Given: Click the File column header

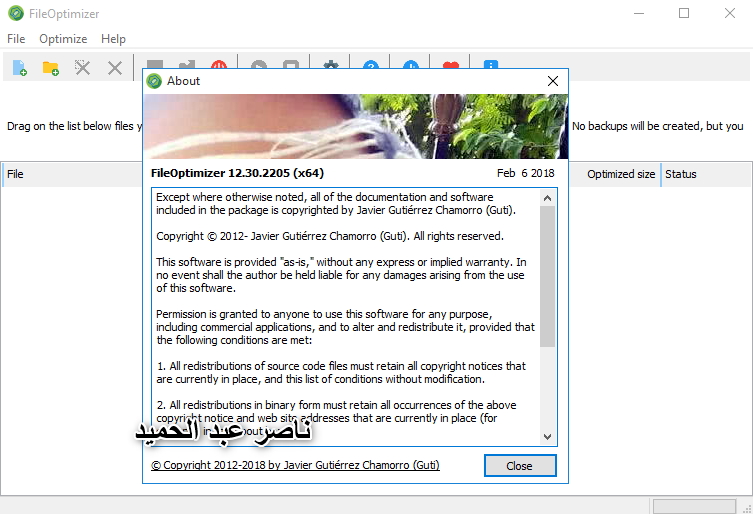Looking at the screenshot, I should point(72,174).
